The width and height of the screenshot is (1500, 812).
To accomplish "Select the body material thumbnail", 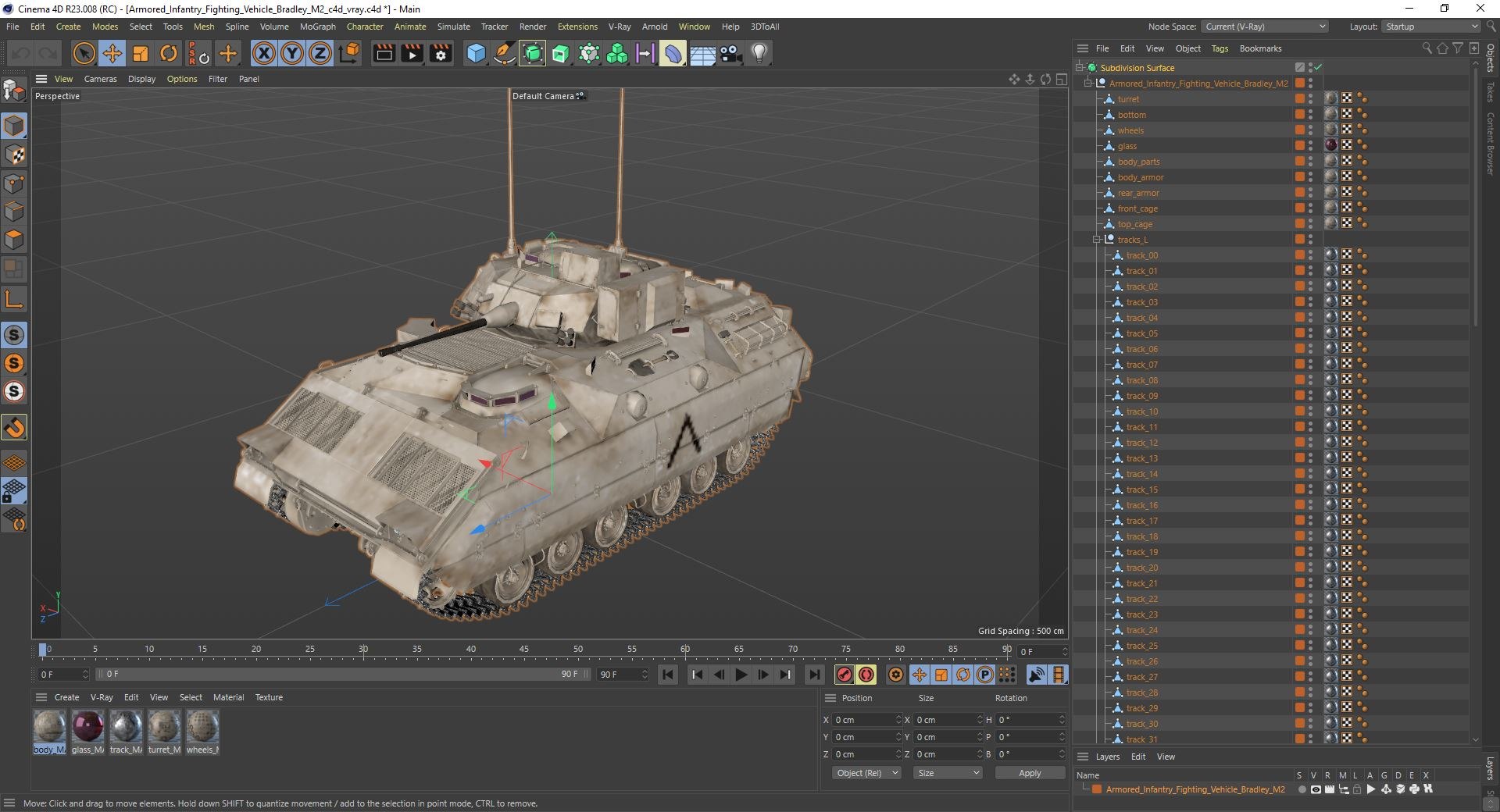I will click(49, 727).
